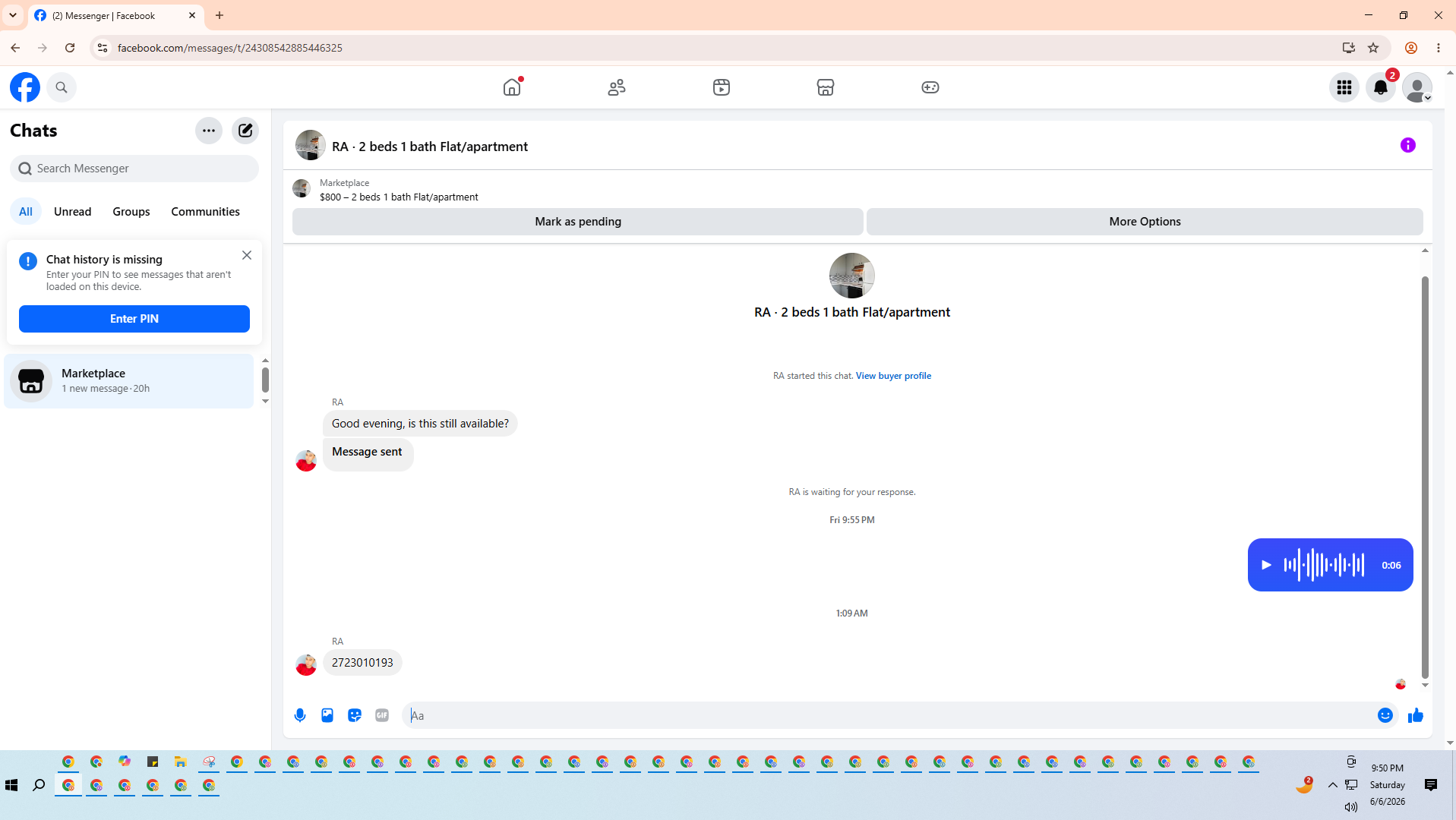Record a voice clip with microphone icon
The height and width of the screenshot is (820, 1456).
300,715
